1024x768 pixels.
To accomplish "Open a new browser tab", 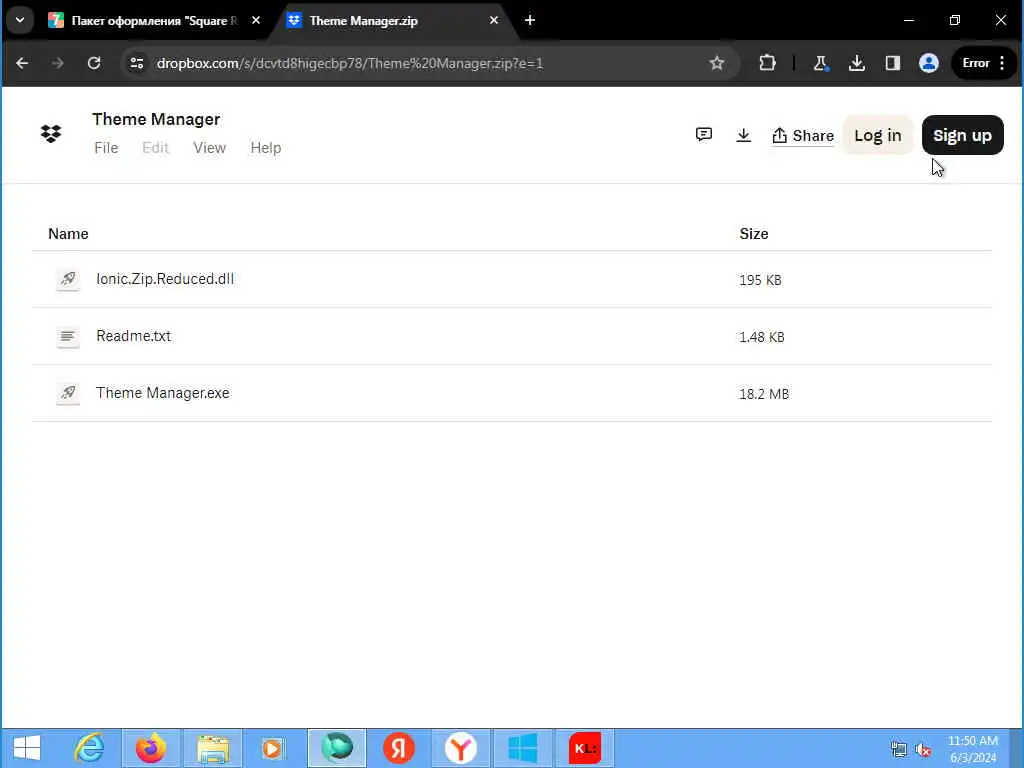I will coord(530,21).
